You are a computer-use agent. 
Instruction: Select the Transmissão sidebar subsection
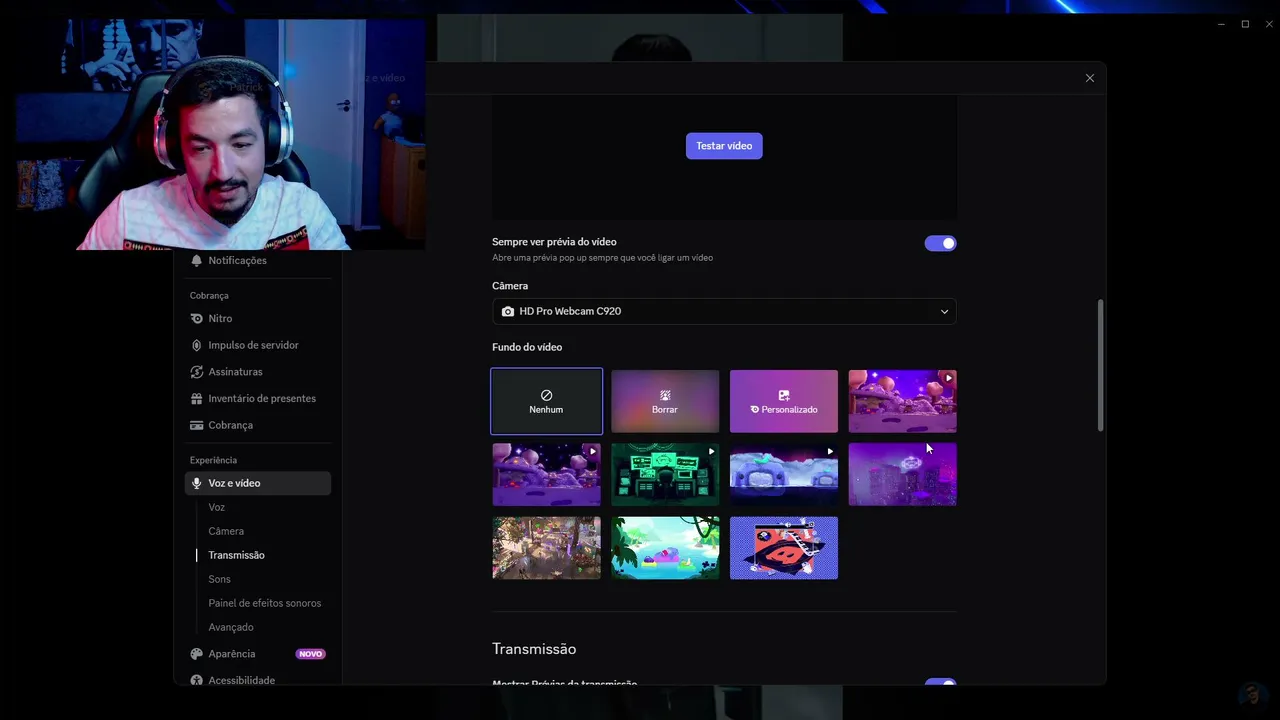236,555
